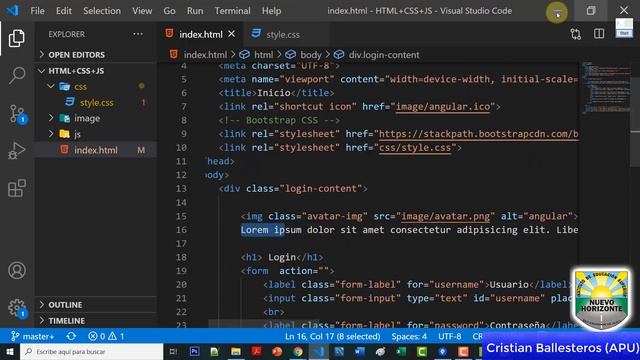Click the Open Changes compare icon
The image size is (640, 360).
click(576, 34)
